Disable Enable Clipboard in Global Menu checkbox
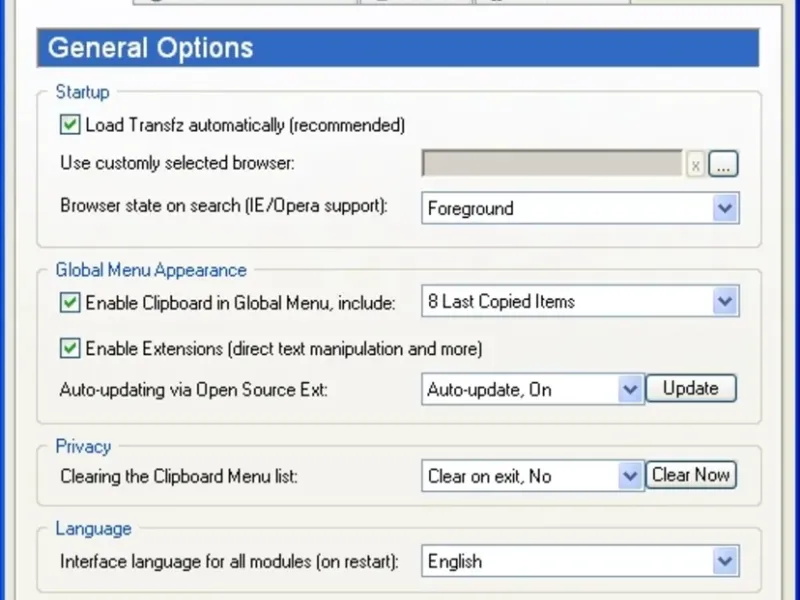The height and width of the screenshot is (600, 800). pos(70,302)
